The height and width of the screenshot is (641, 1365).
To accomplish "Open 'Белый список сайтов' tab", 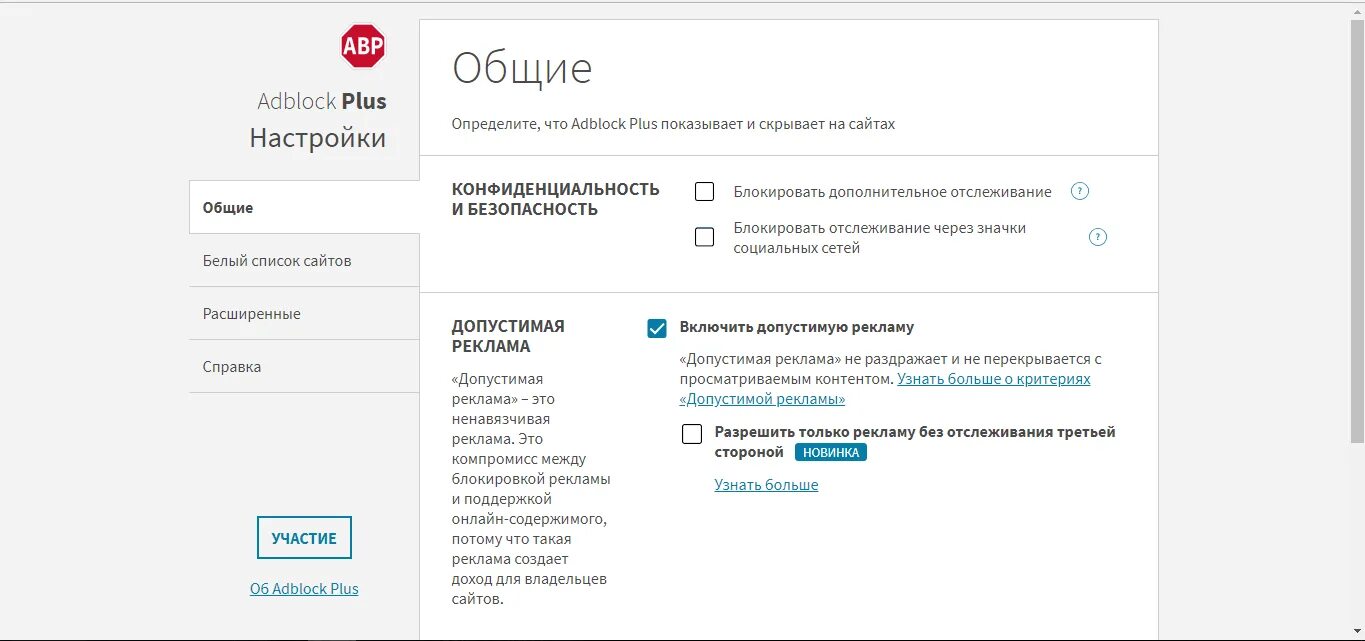I will tap(304, 260).
